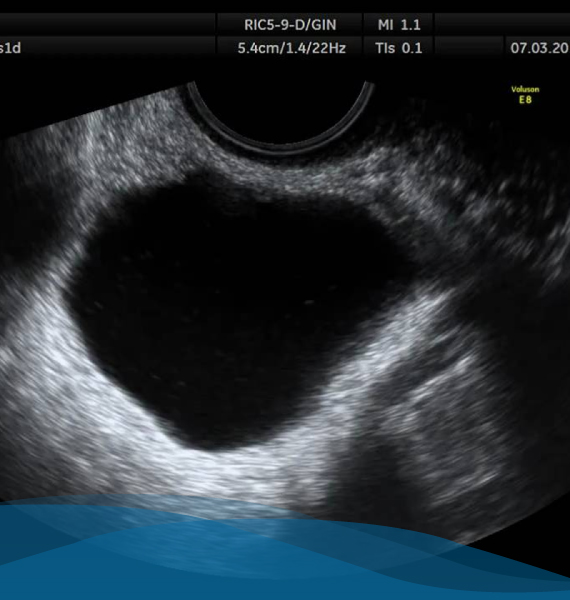
Task: Click the empty header cell beside MI 1.1
Action: (x=502, y=25)
